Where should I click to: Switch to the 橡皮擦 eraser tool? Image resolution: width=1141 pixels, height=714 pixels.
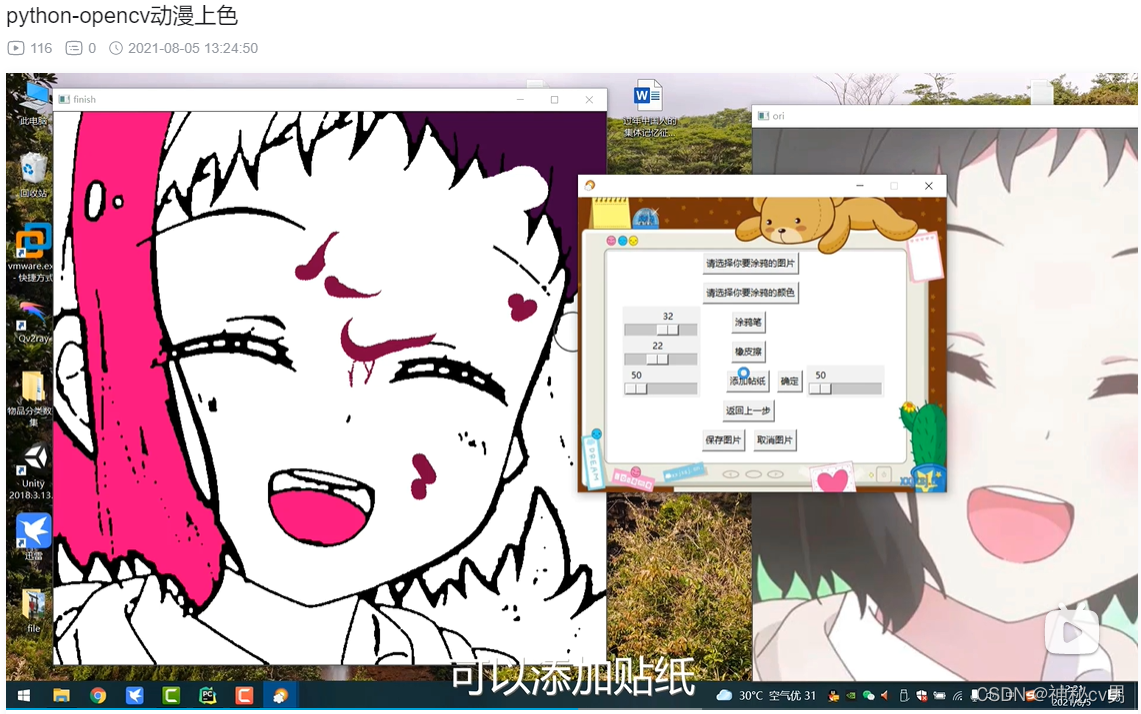pyautogui.click(x=747, y=351)
